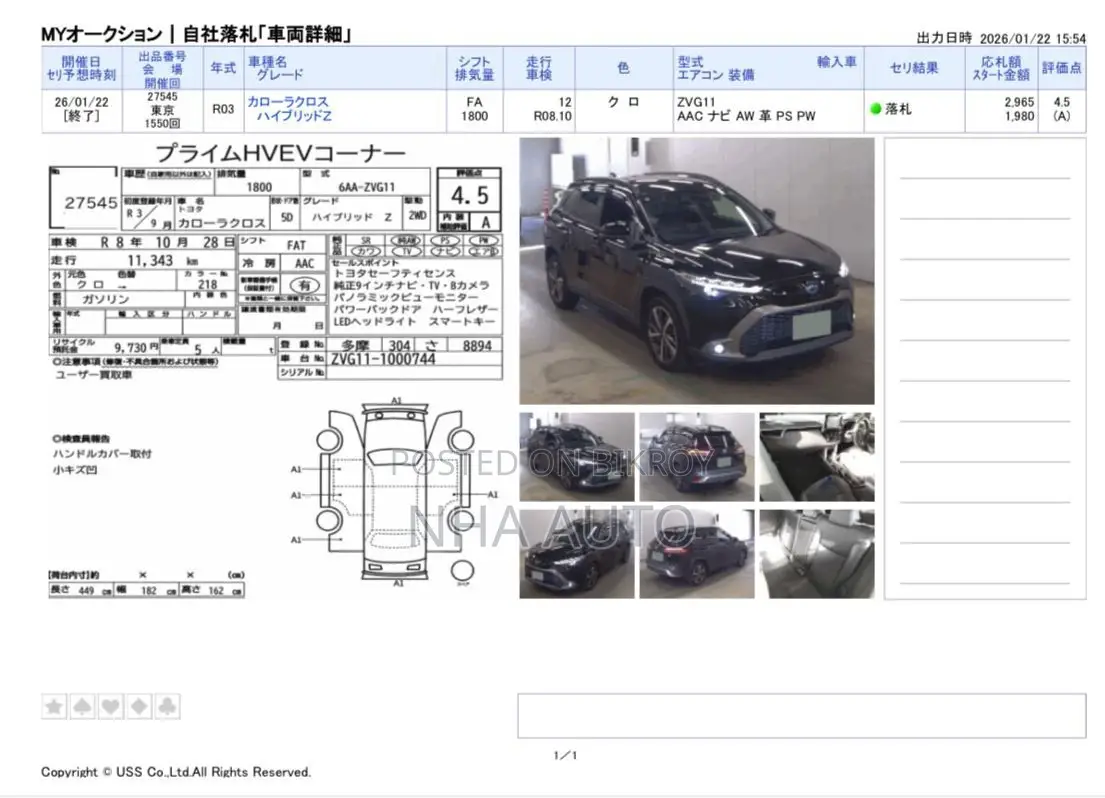Viewport: 1105px width, 798px height.
Task: Click the FA 1800 shift cell
Action: point(474,109)
